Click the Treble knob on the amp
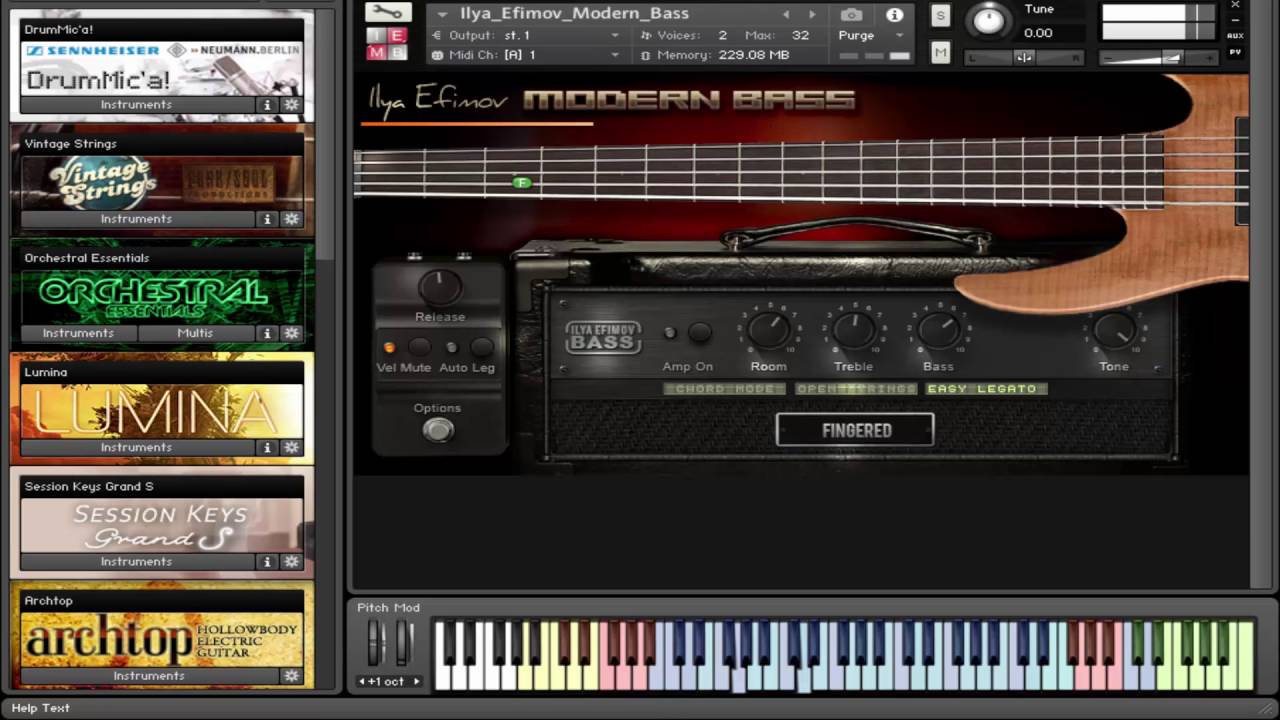Viewport: 1280px width, 720px height. click(x=853, y=329)
